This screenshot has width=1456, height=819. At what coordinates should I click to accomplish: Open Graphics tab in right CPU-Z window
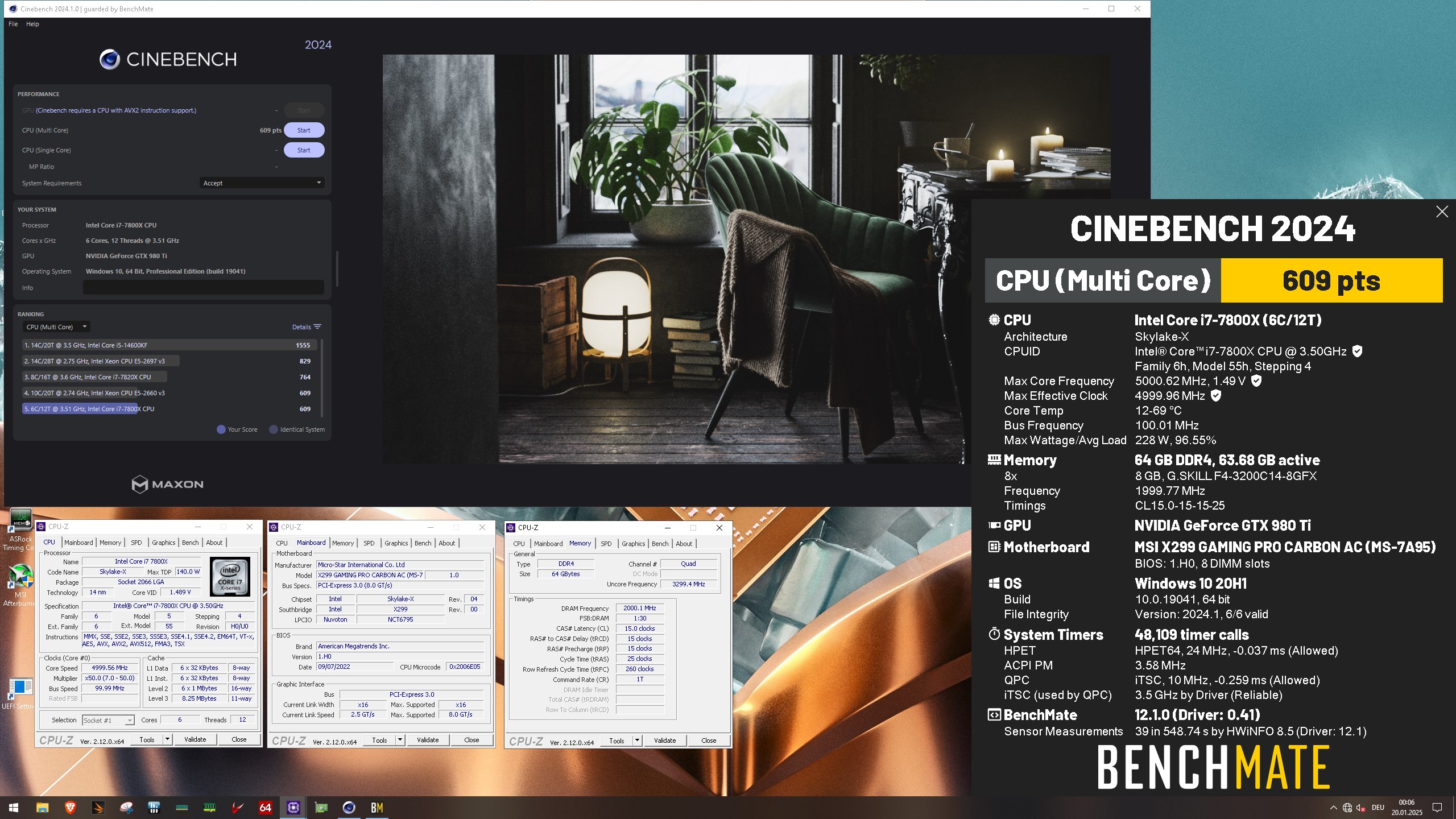point(633,544)
